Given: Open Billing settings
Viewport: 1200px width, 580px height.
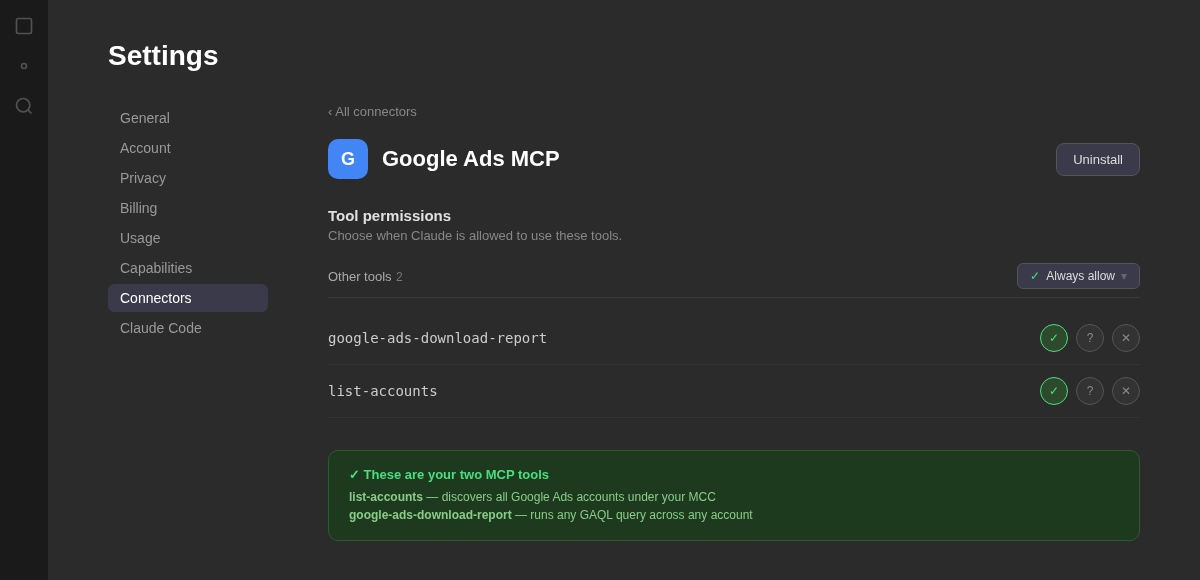Looking at the screenshot, I should coord(188,208).
